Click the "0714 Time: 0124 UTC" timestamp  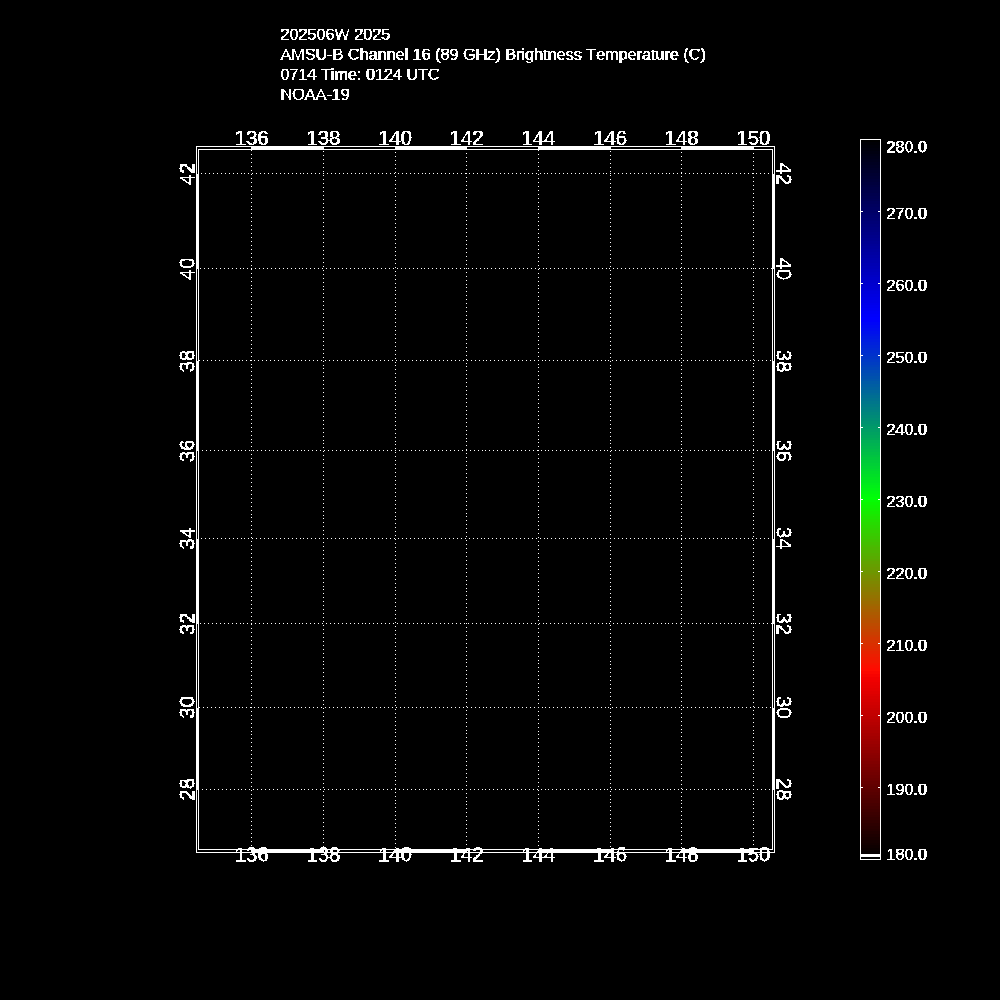pyautogui.click(x=359, y=74)
